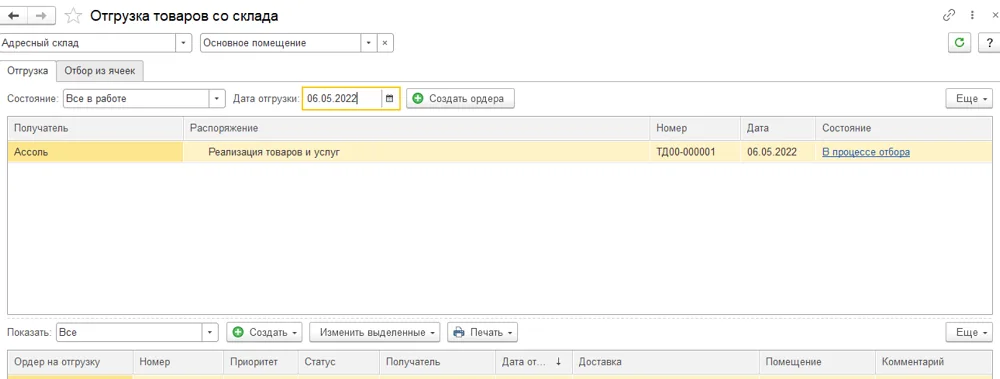1000x379 pixels.
Task: Sort by upper table Номер column header
Action: 695,128
